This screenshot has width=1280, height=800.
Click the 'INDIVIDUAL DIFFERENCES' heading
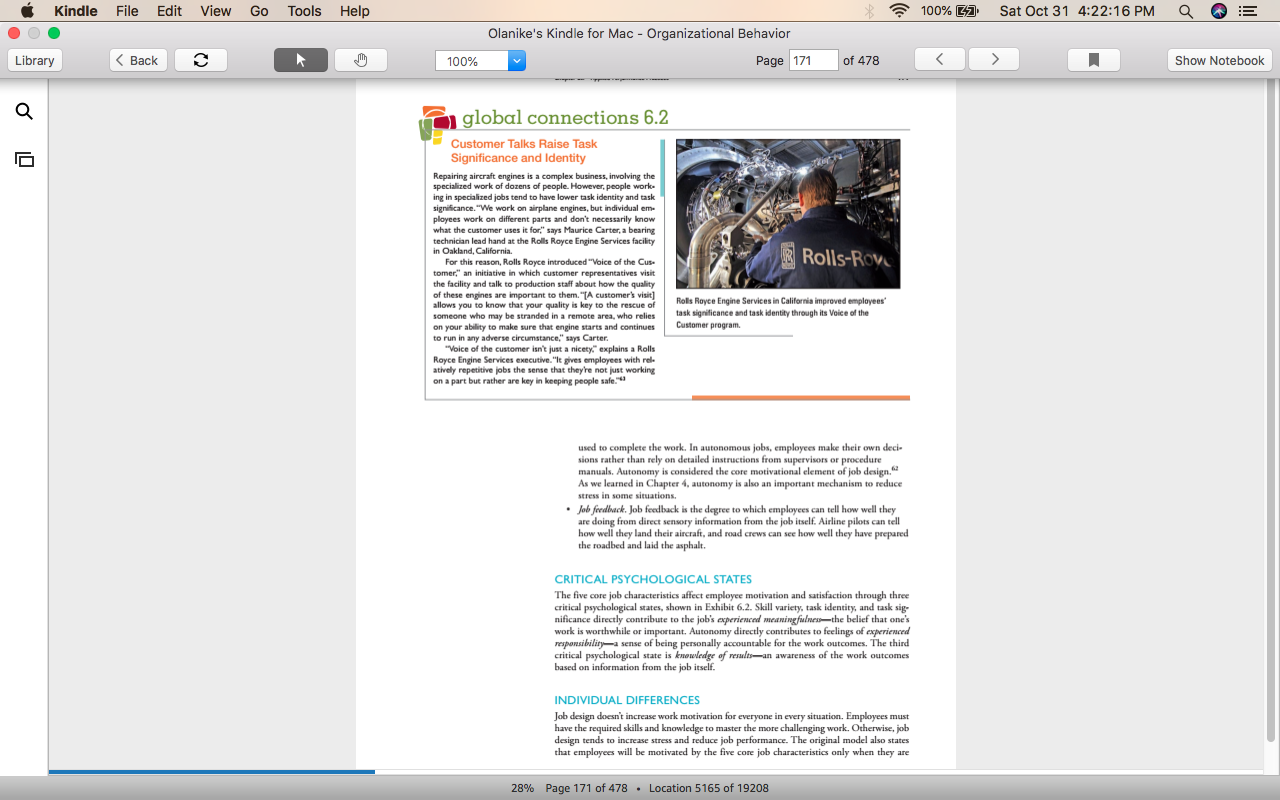point(627,700)
